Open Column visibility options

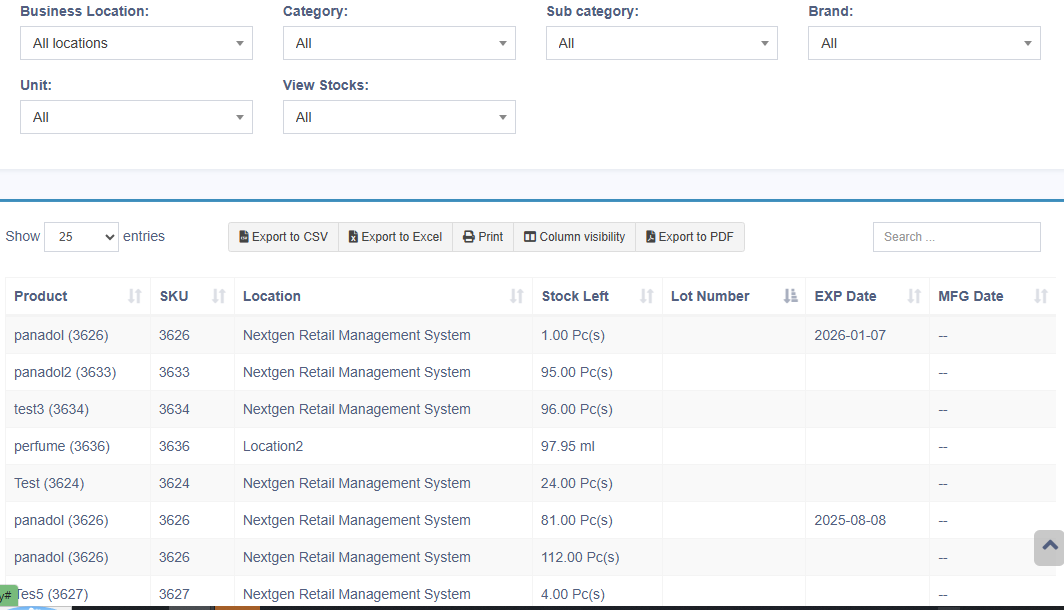[575, 237]
